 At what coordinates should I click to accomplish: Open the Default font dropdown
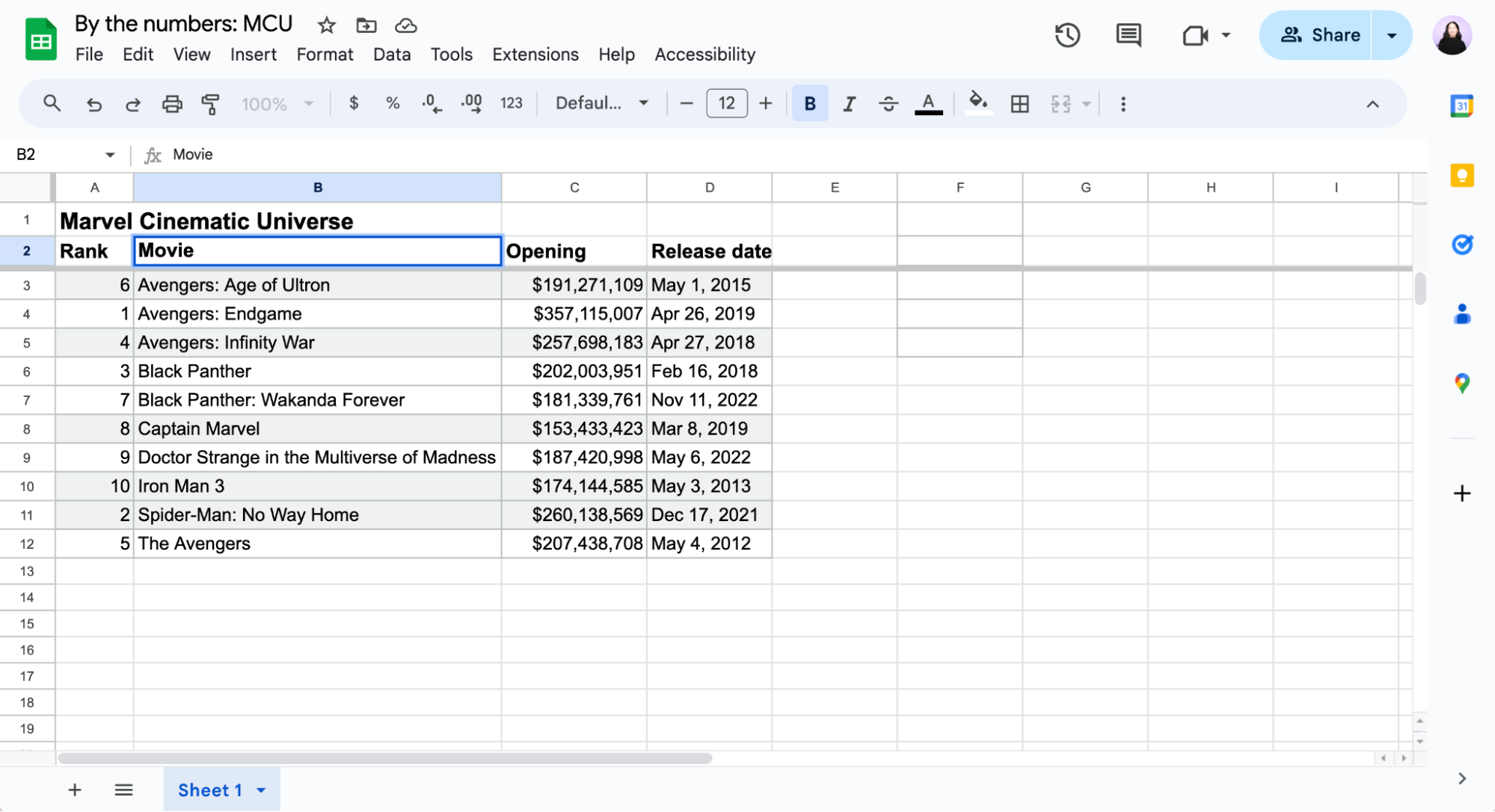click(601, 103)
